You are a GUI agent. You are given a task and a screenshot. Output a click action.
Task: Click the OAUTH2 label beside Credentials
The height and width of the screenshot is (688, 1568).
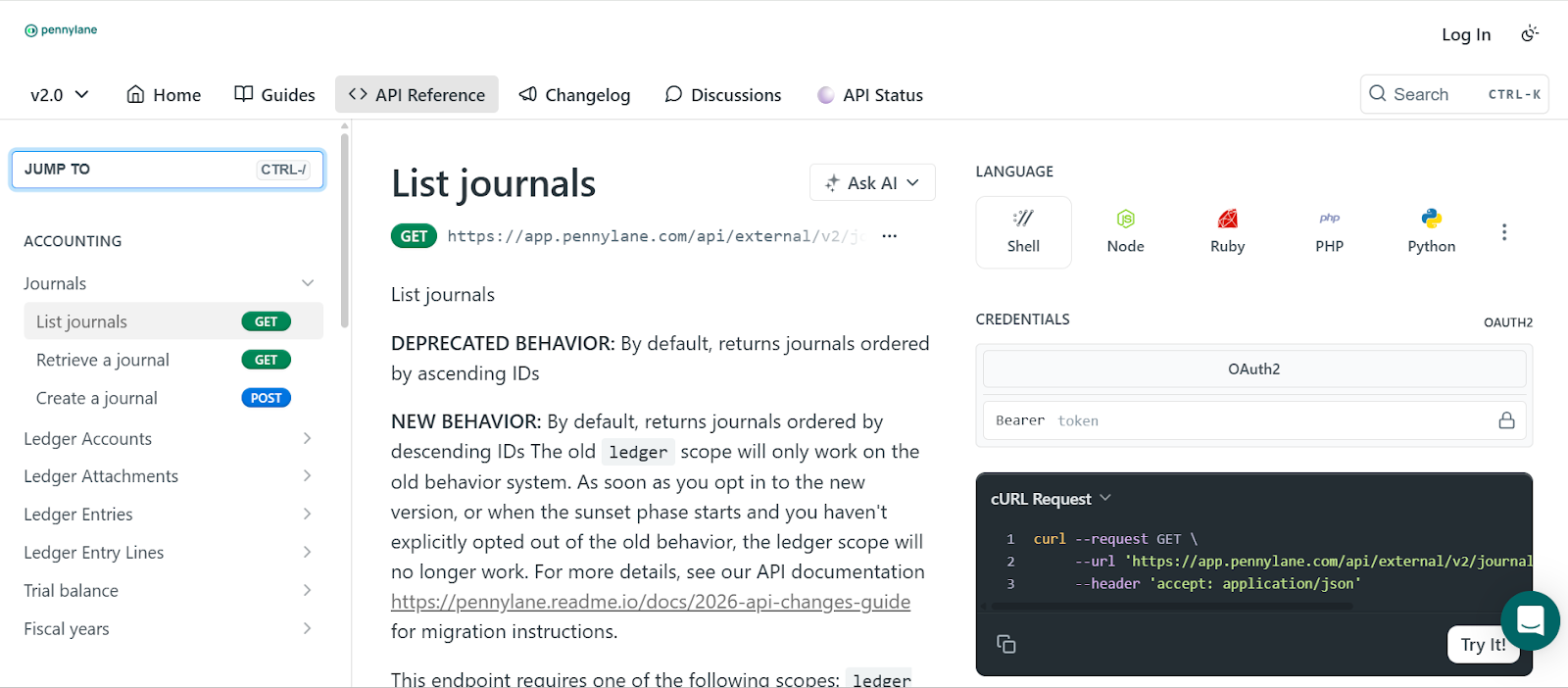click(x=1507, y=322)
